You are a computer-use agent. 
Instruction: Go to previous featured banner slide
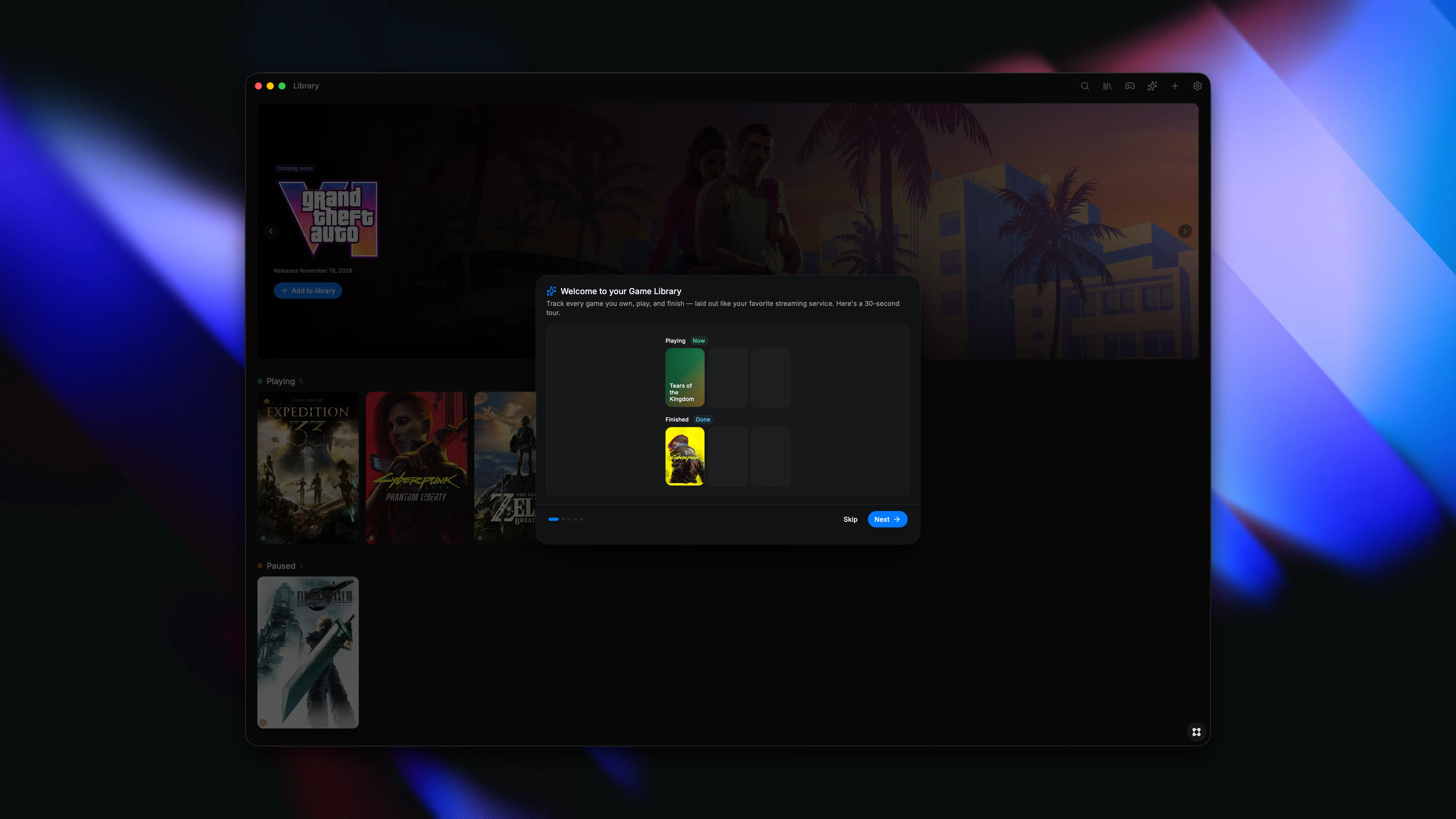click(x=271, y=231)
